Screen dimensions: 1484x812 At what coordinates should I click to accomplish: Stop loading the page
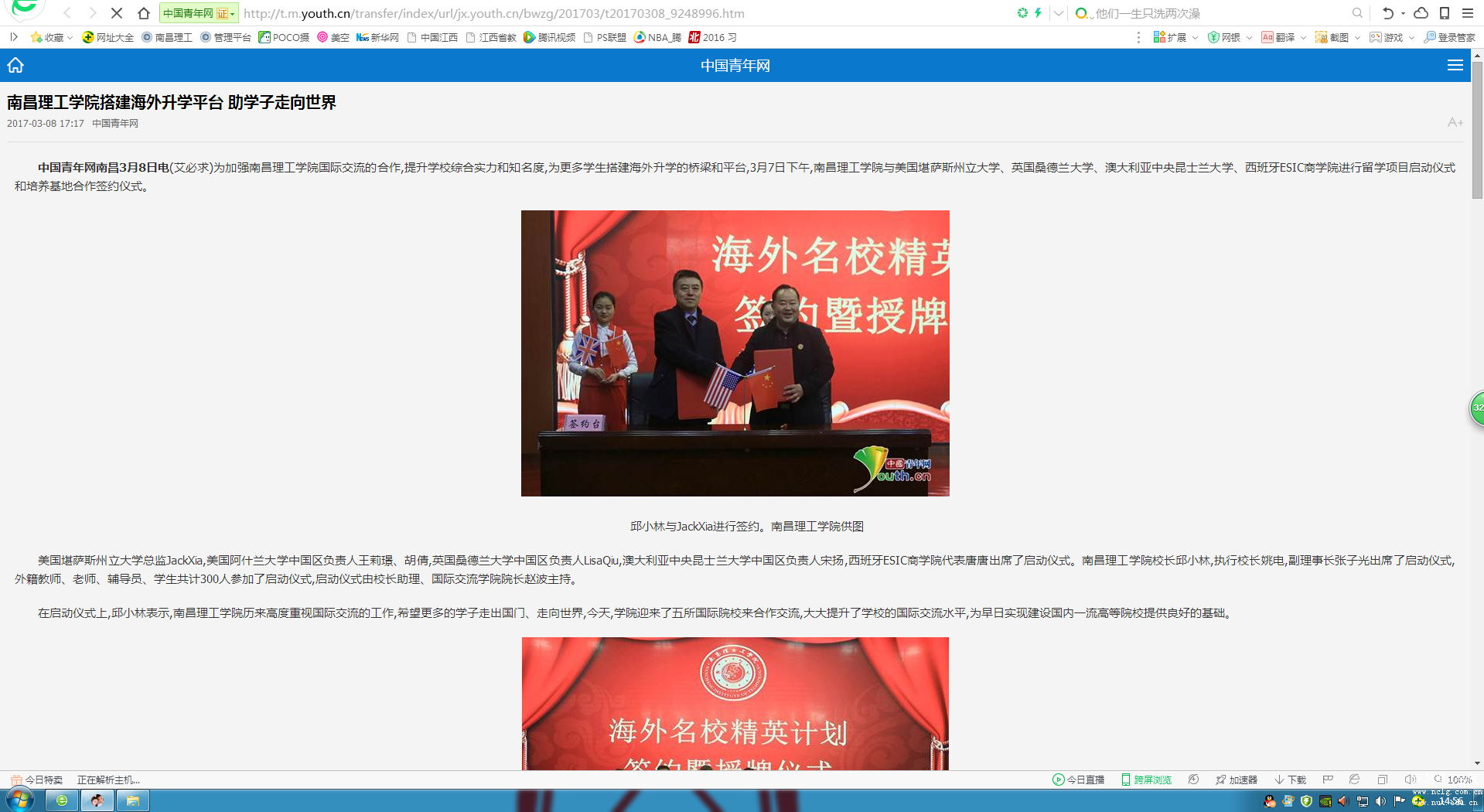point(117,13)
